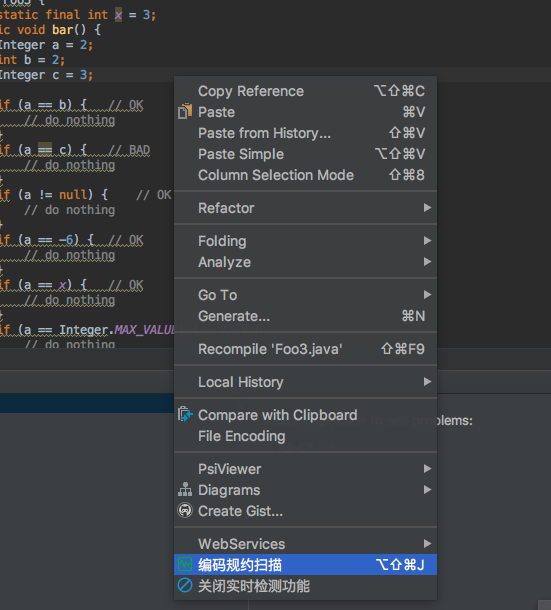Select Generate... from context menu
551x610 pixels.
[305, 316]
